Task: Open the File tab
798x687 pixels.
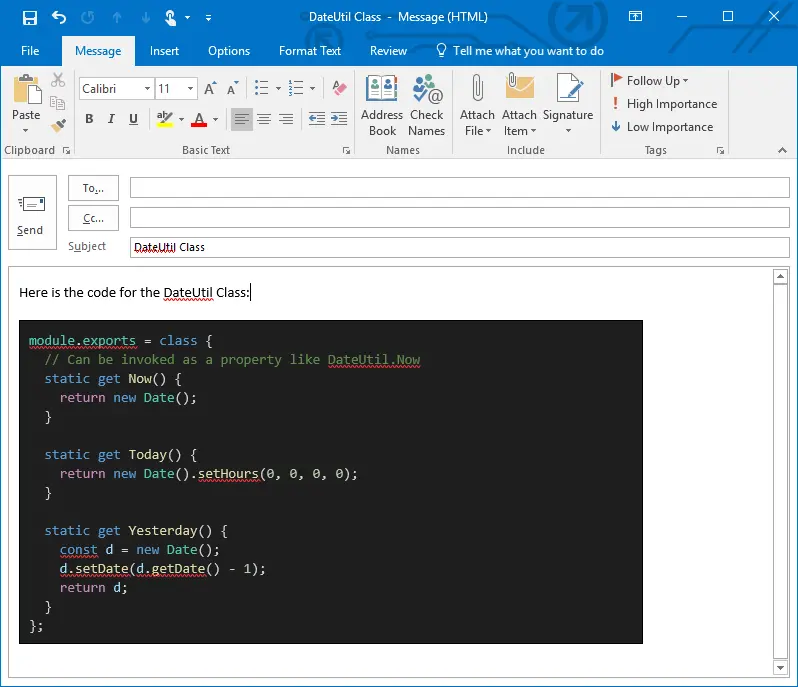Action: [30, 51]
